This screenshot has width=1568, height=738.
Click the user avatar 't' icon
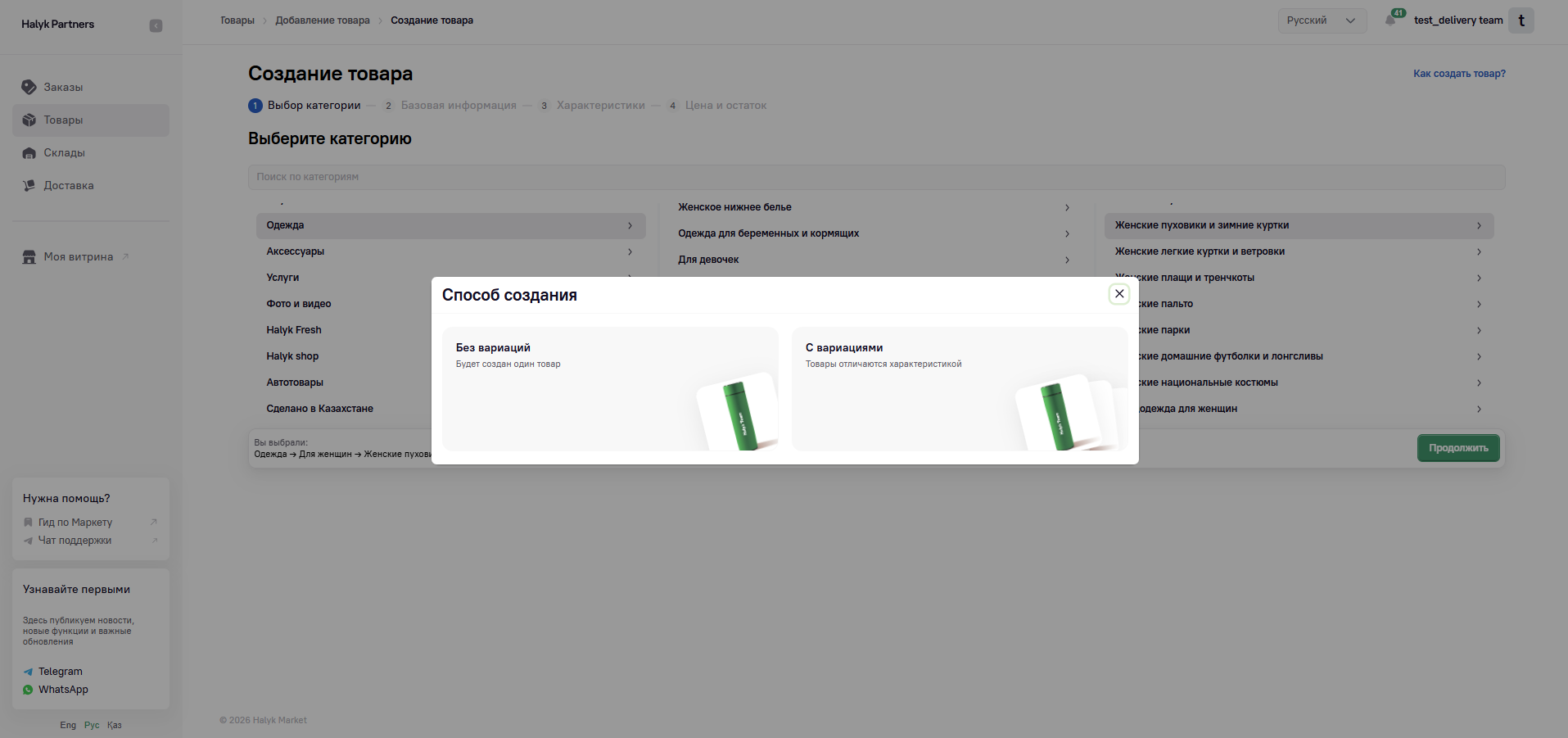pyautogui.click(x=1521, y=20)
